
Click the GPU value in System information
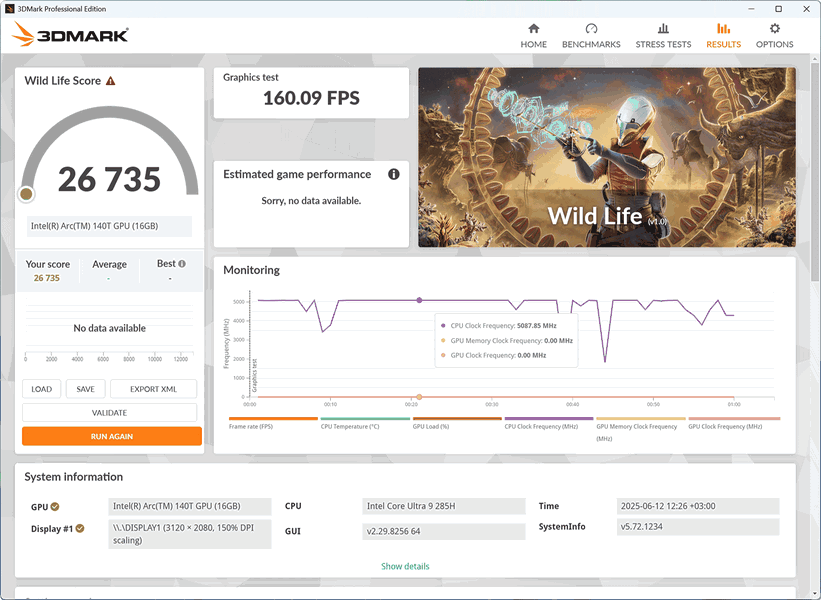[x=190, y=506]
